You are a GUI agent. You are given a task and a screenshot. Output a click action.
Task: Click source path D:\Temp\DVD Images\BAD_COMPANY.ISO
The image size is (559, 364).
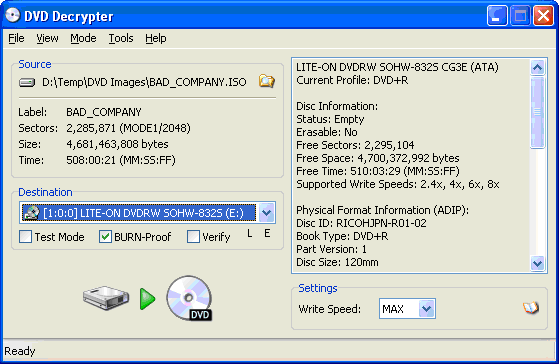click(x=144, y=82)
